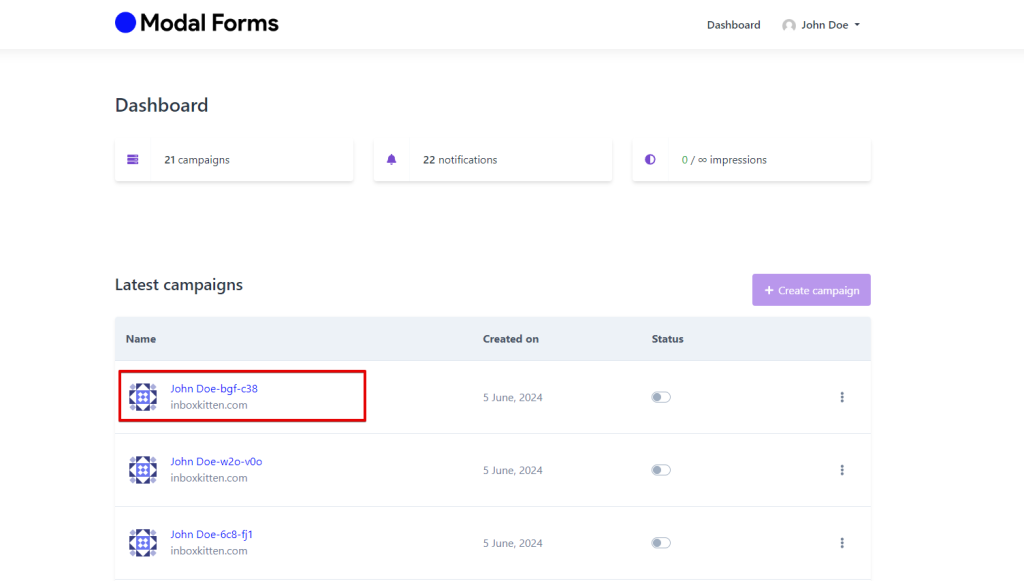Click the blue Modal Forms logo circle

pos(125,23)
